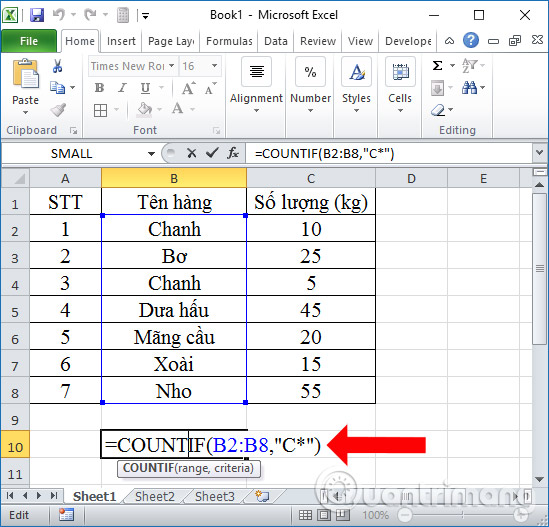549x527 pixels.
Task: Open Clipboard dialog launcher
Action: coord(73,131)
